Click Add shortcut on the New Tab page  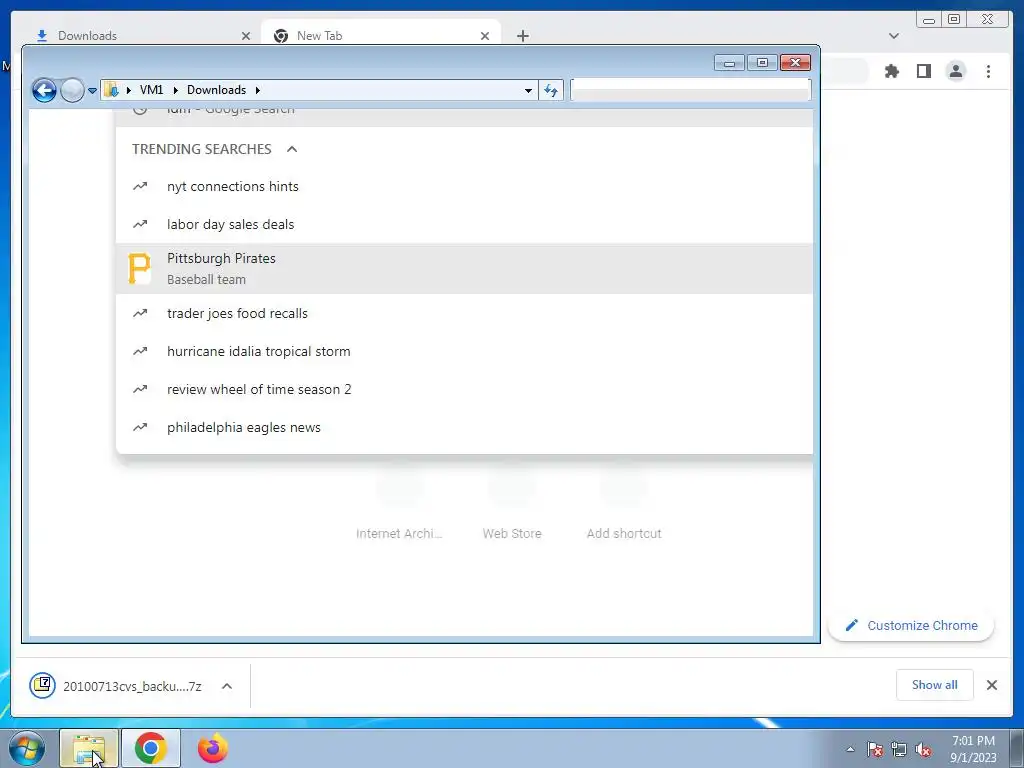point(624,504)
